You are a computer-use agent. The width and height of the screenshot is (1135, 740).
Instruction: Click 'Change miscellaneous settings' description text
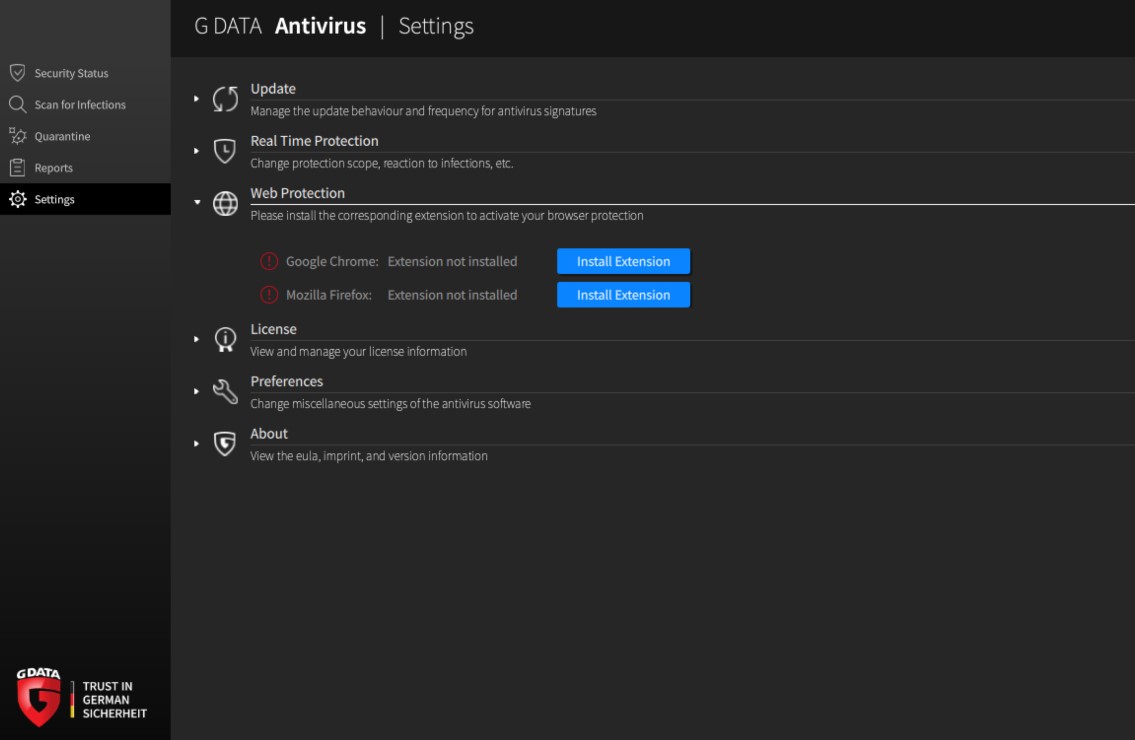point(390,403)
